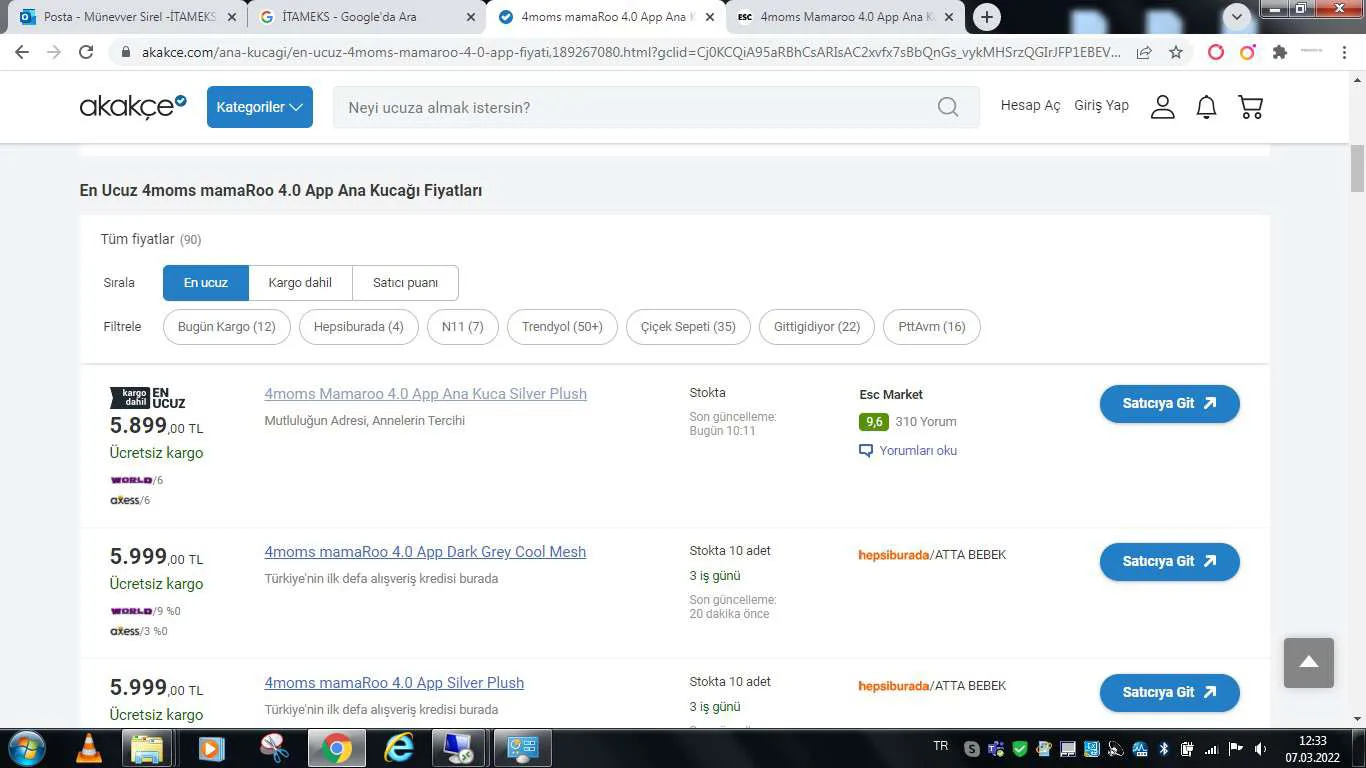The height and width of the screenshot is (768, 1366).
Task: Reload the akakce page
Action: [x=87, y=52]
